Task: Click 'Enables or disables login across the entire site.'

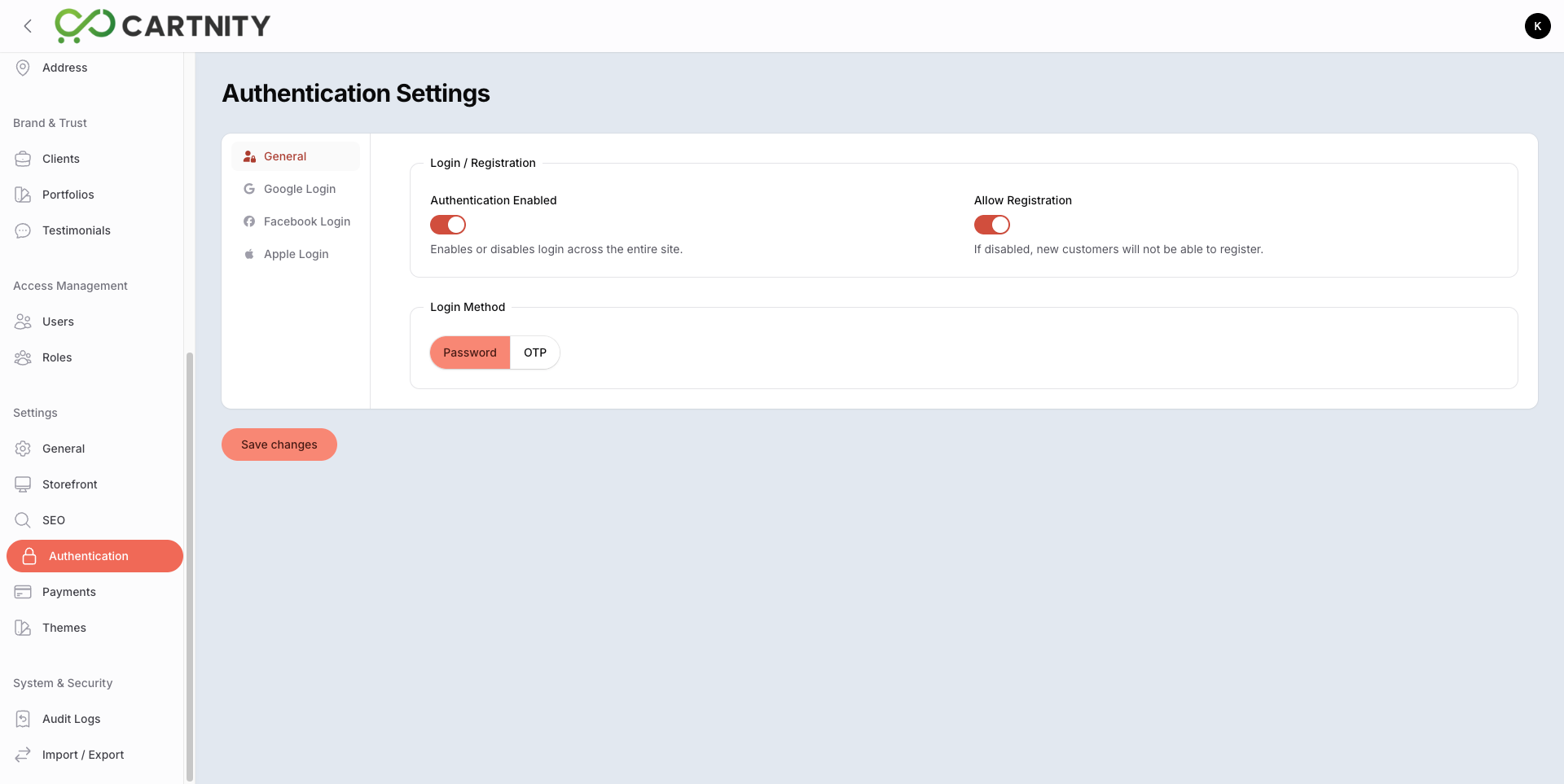Action: point(556,249)
